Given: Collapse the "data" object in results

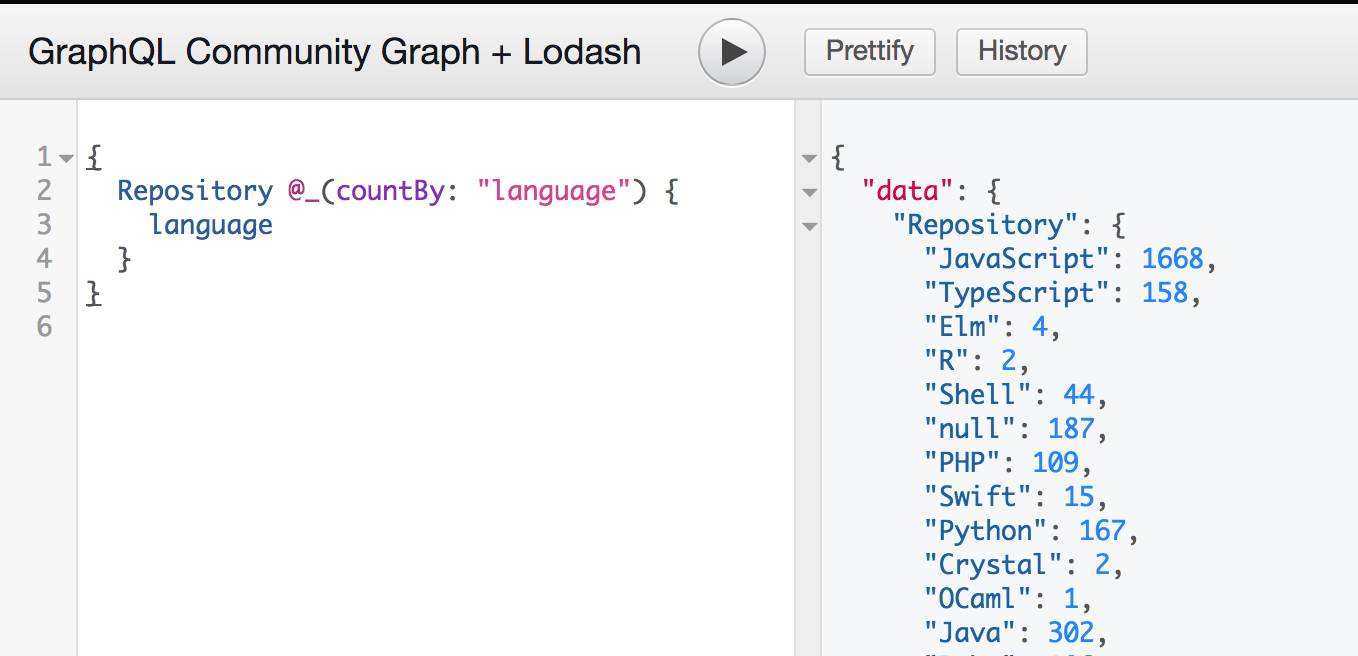Looking at the screenshot, I should 810,192.
